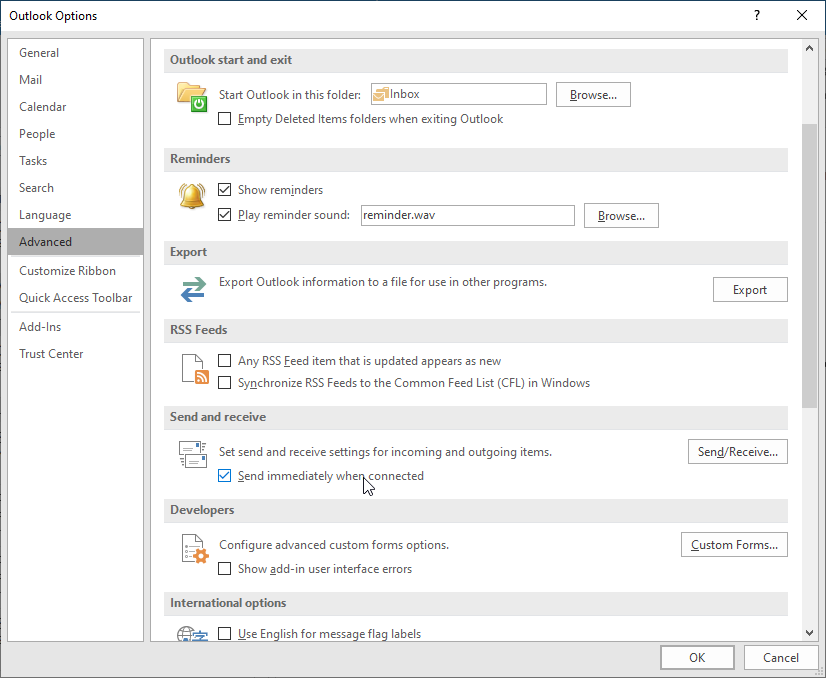826x678 pixels.
Task: Uncheck Show reminders
Action: coord(224,190)
